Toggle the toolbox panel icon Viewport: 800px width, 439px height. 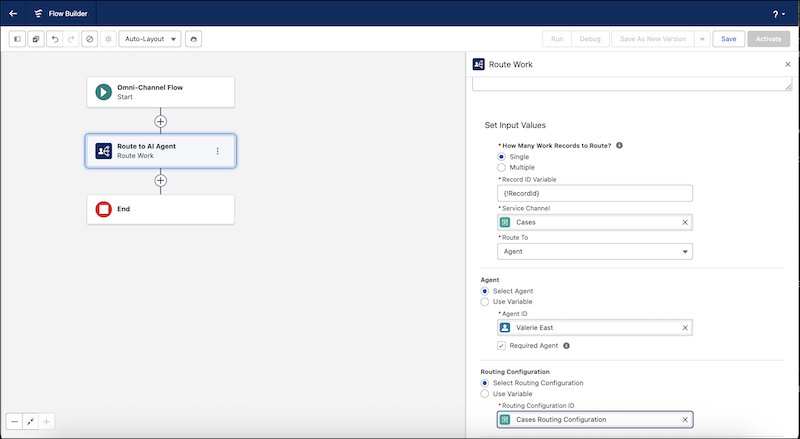[17, 39]
